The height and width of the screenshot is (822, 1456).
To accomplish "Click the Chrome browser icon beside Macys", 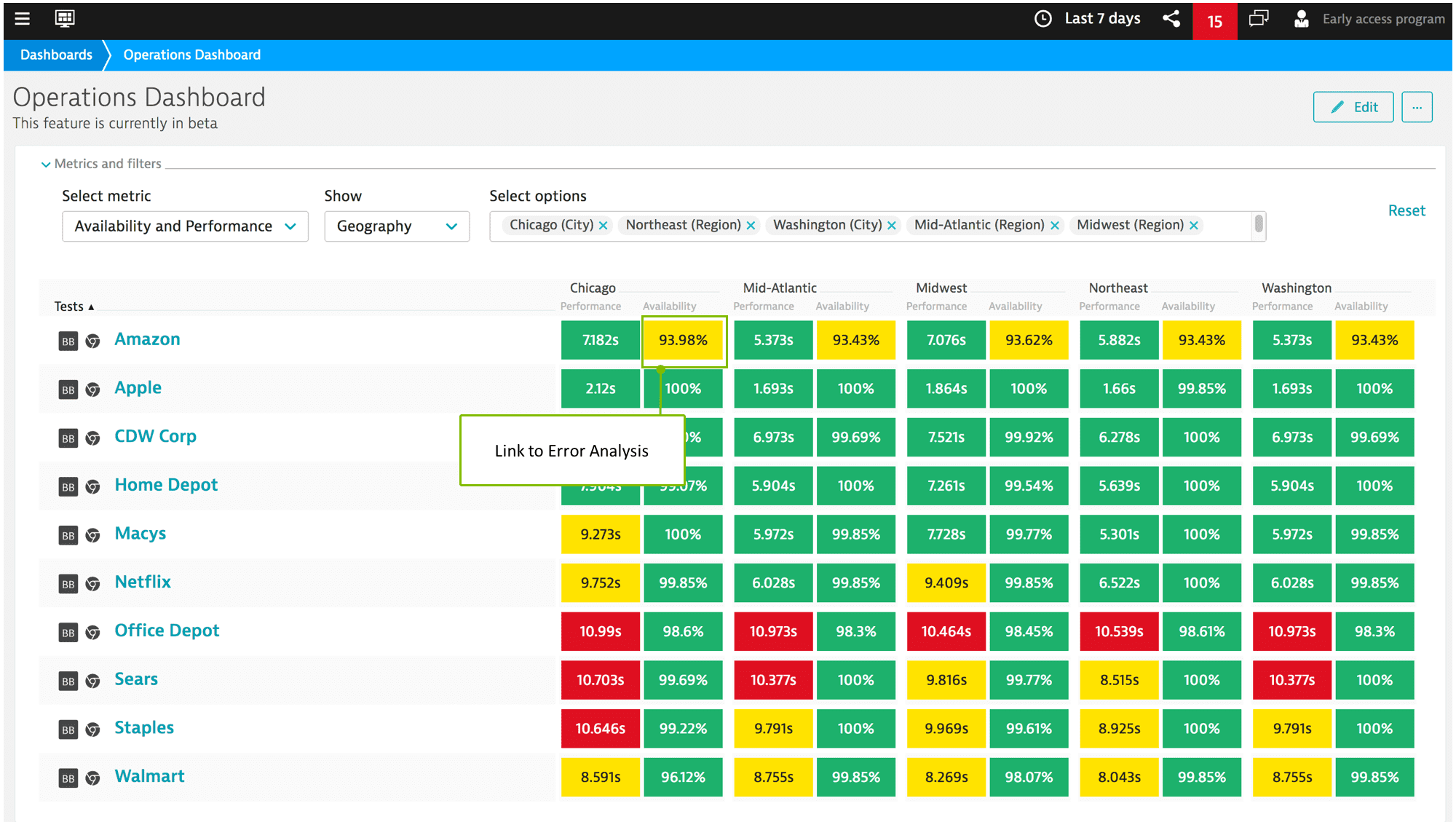I will click(x=92, y=536).
